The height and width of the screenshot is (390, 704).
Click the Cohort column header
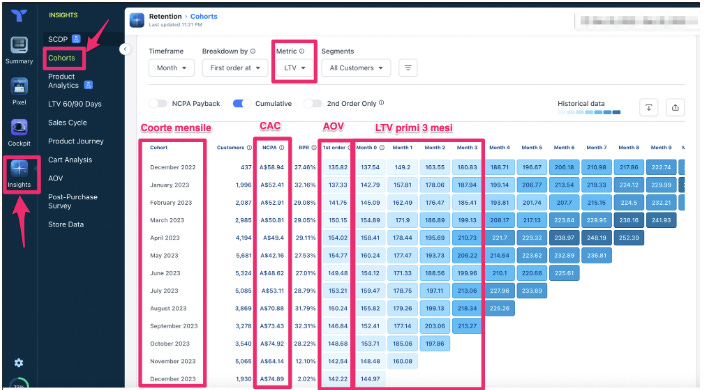(x=158, y=147)
